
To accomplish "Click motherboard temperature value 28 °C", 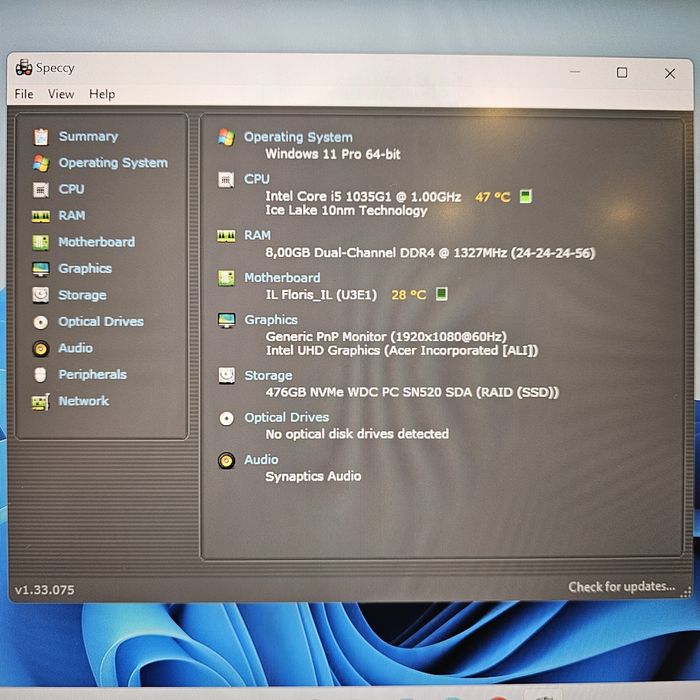I will (409, 295).
